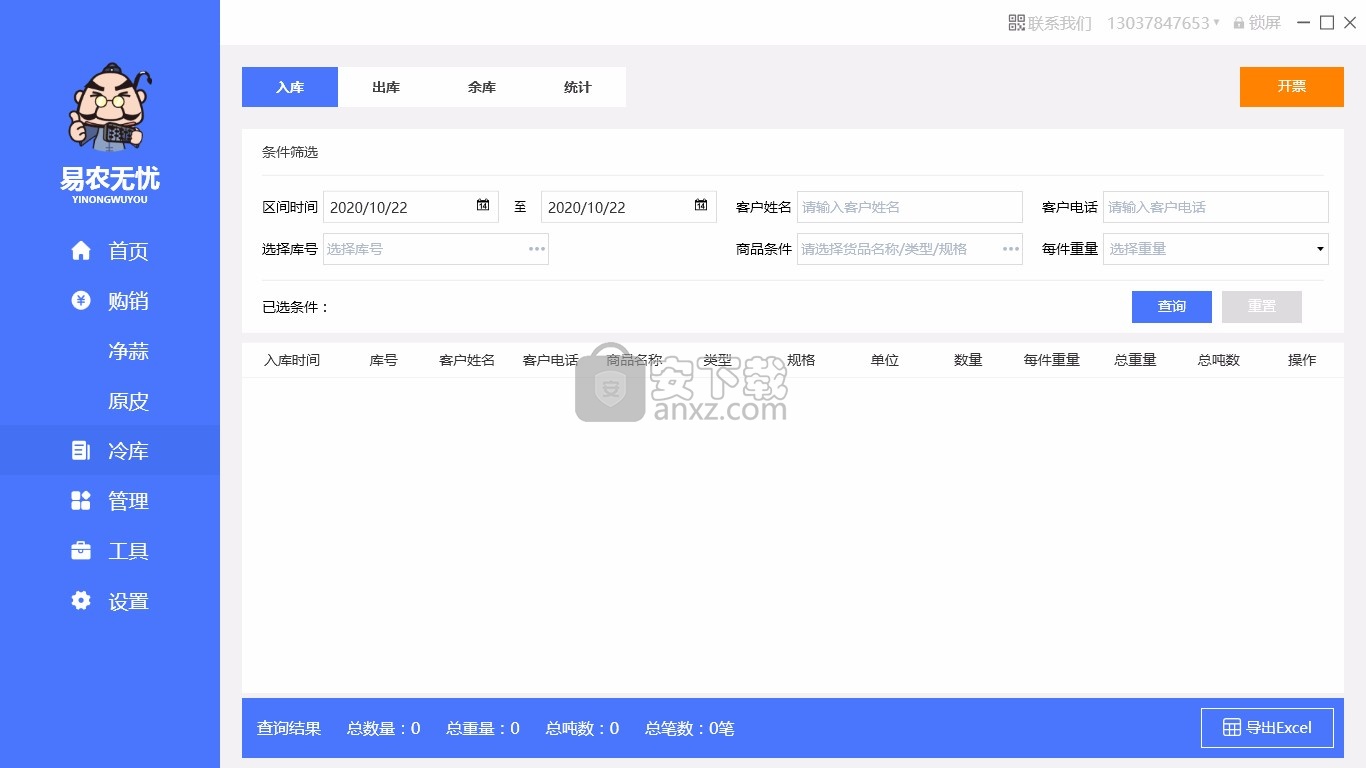Click the 单位 column header
The height and width of the screenshot is (768, 1366).
[885, 360]
